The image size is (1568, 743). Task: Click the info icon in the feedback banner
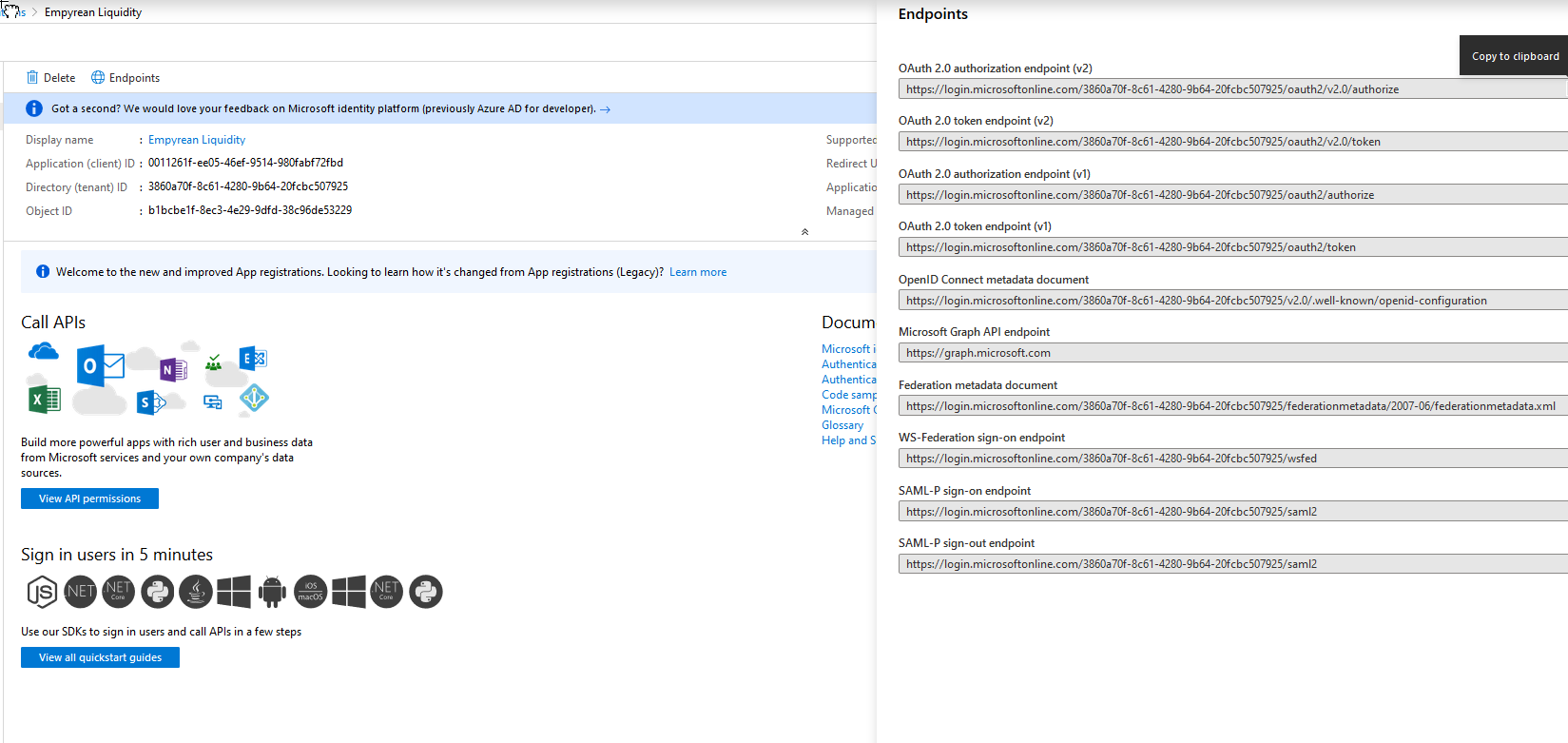click(34, 108)
